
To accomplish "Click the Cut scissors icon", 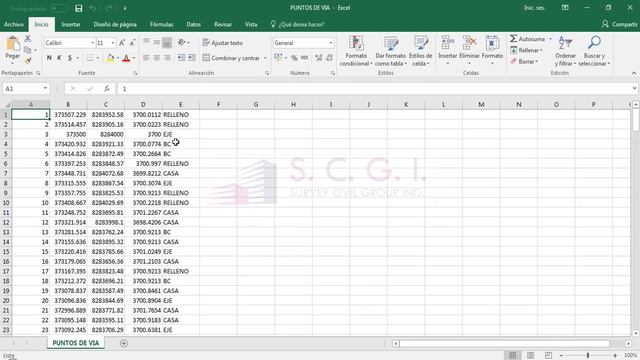I will (x=27, y=38).
